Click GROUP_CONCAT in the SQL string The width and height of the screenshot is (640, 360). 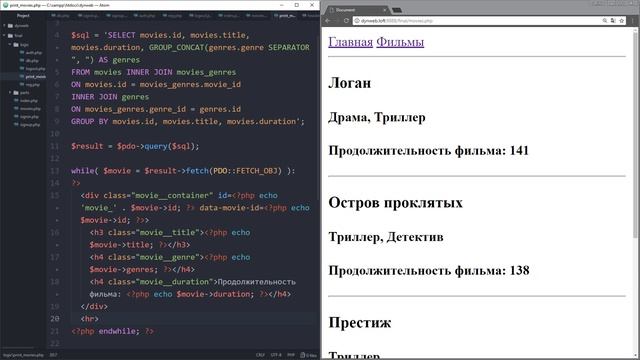(x=176, y=47)
